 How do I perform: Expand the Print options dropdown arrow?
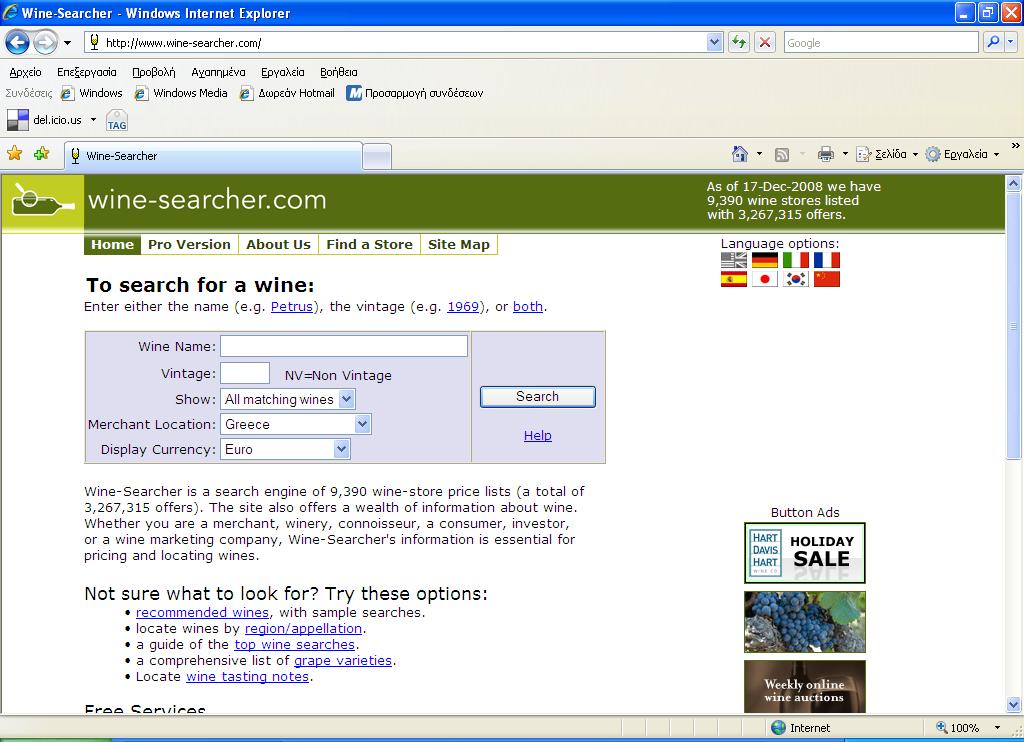845,155
